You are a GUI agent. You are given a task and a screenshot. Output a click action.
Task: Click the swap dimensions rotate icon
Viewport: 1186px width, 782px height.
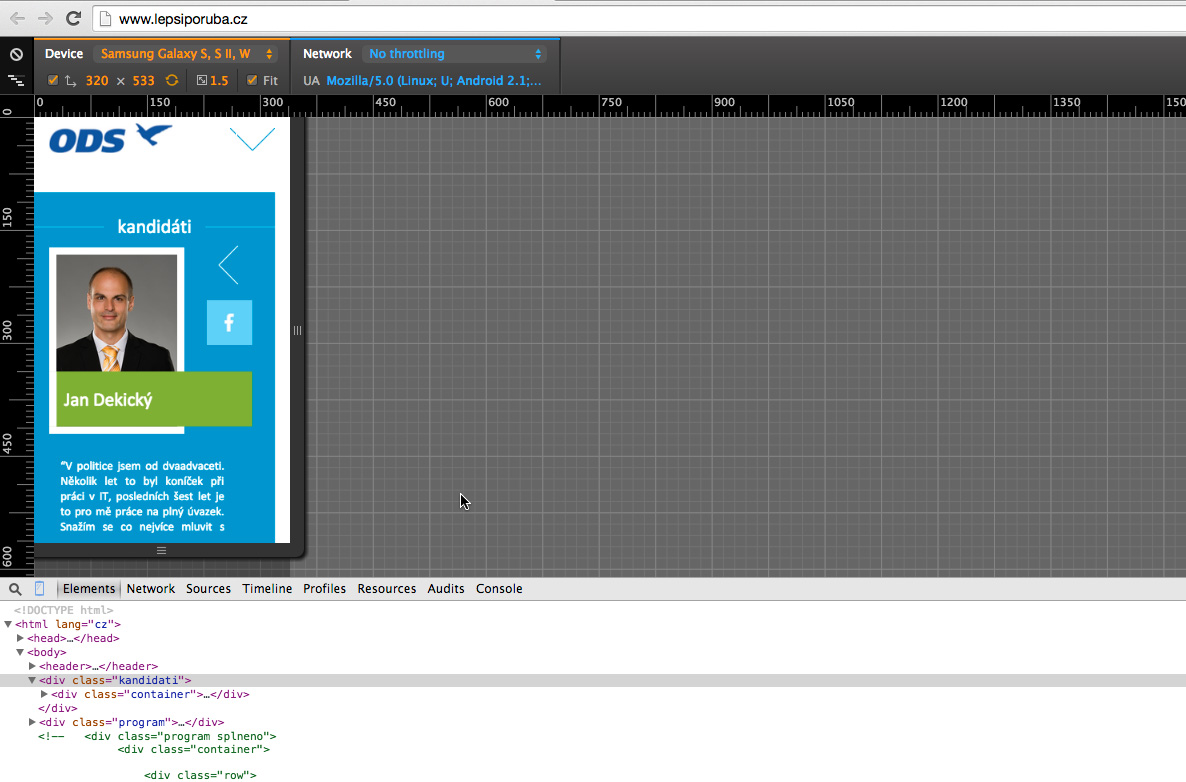(172, 80)
